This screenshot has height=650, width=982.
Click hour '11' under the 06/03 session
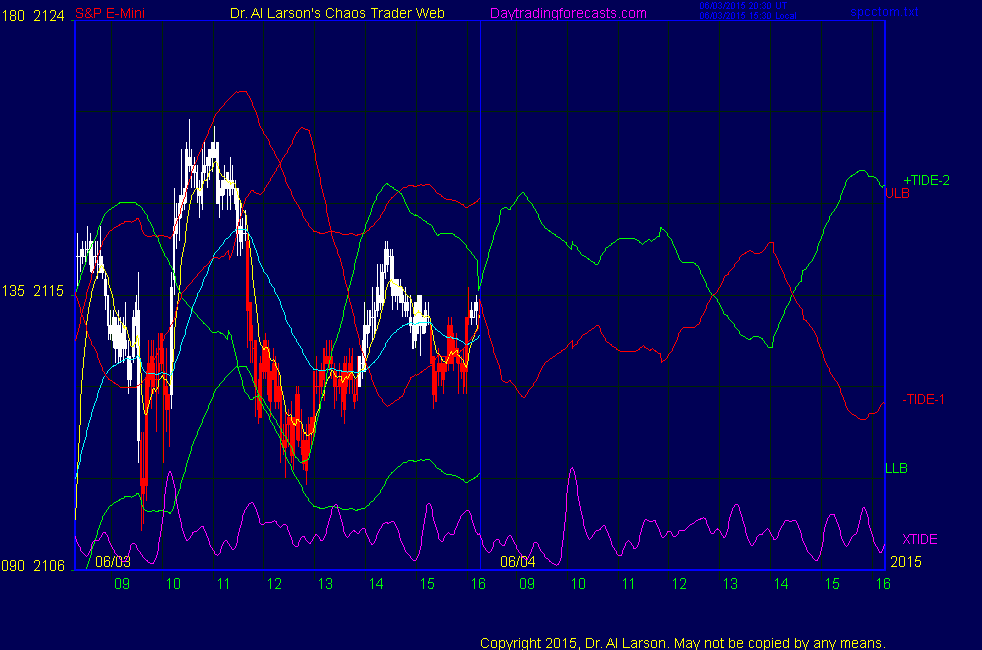pos(224,584)
